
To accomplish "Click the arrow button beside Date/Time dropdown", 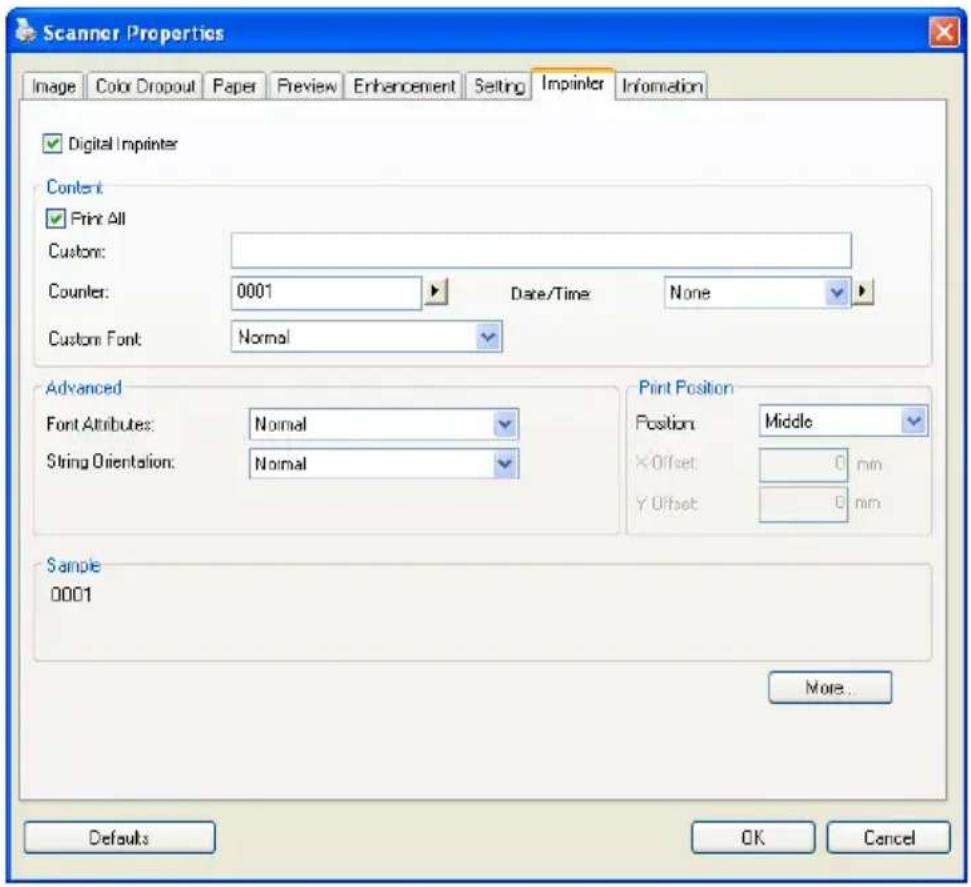I will point(863,291).
